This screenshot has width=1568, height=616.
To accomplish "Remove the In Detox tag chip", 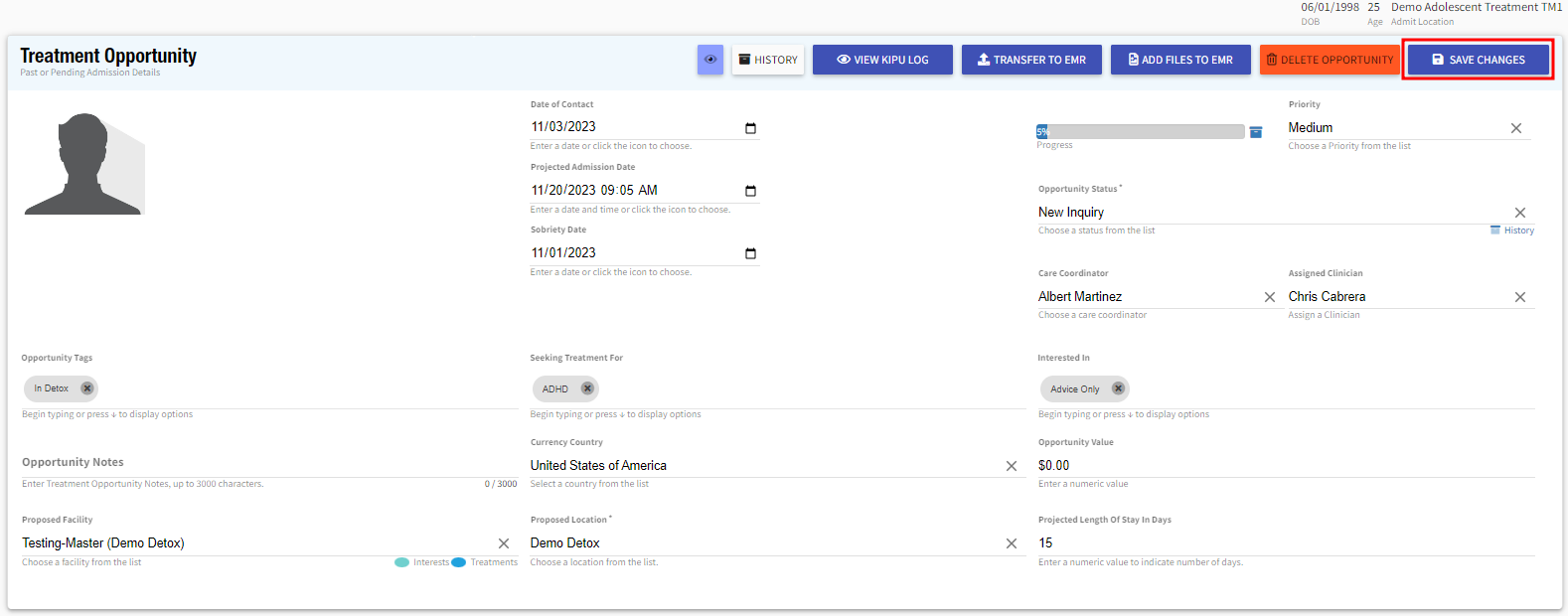I will (x=87, y=388).
